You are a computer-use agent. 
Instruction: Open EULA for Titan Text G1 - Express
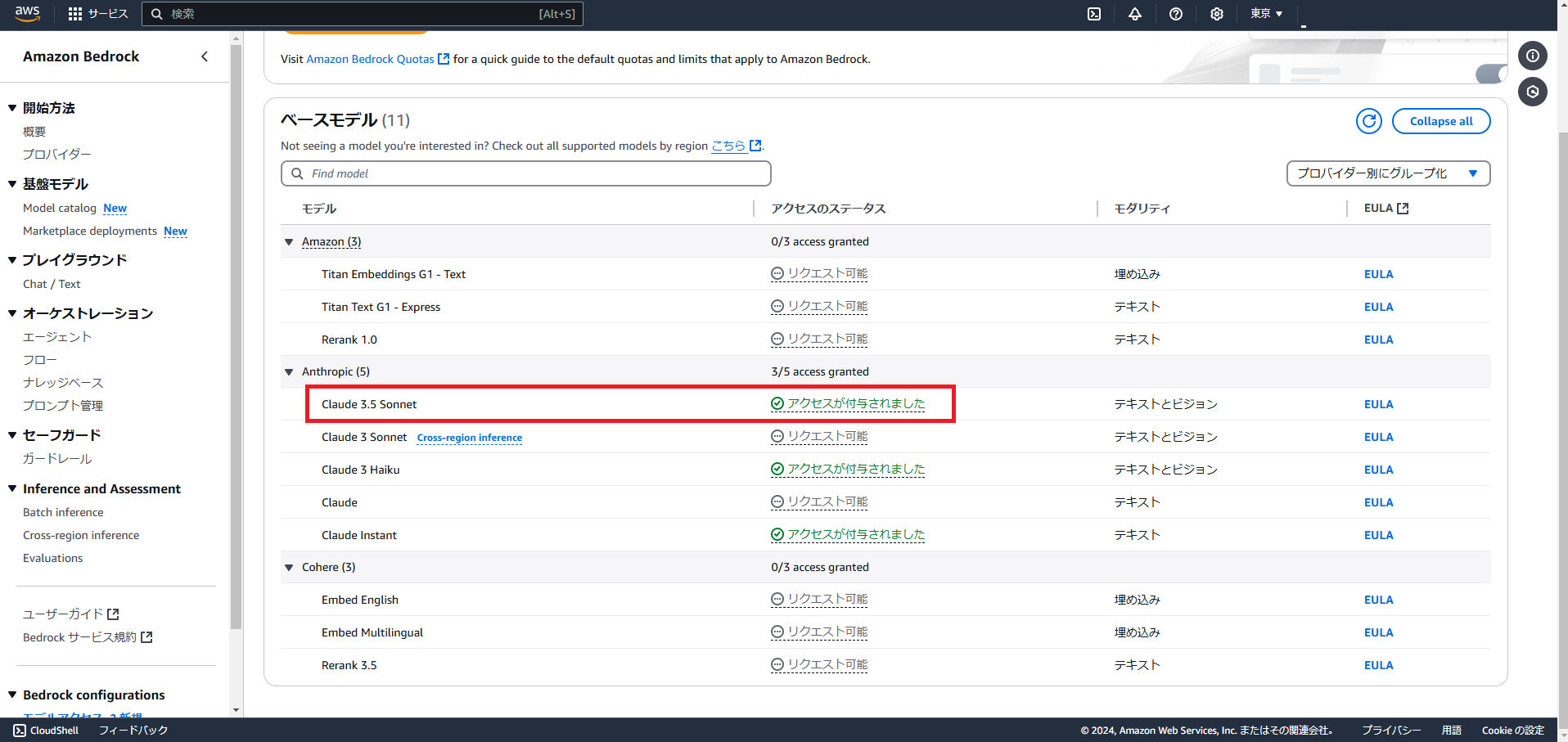(1378, 307)
